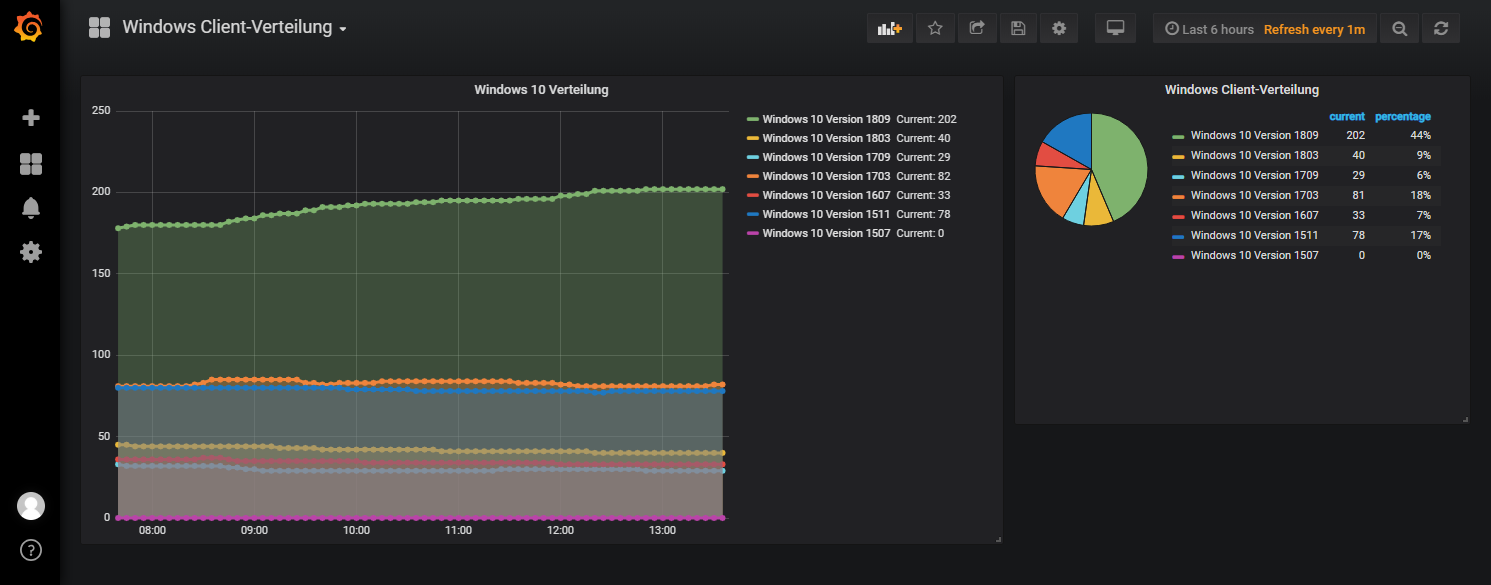Viewport: 1491px width, 585px height.
Task: Open the Windows Client-Verteilung dashboard picker
Action: (x=234, y=27)
